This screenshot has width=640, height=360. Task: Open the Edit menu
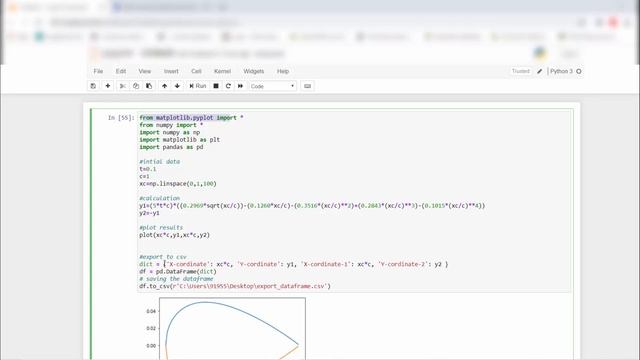(x=121, y=71)
